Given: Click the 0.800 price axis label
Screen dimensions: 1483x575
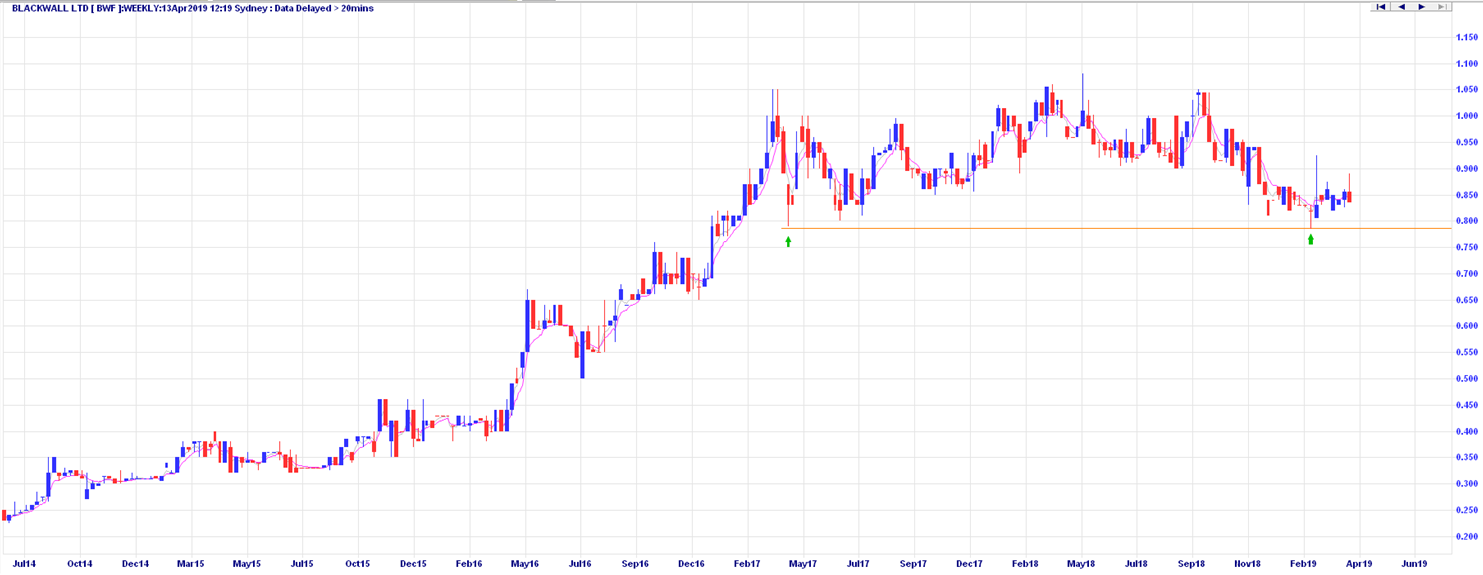Looking at the screenshot, I should point(1467,221).
